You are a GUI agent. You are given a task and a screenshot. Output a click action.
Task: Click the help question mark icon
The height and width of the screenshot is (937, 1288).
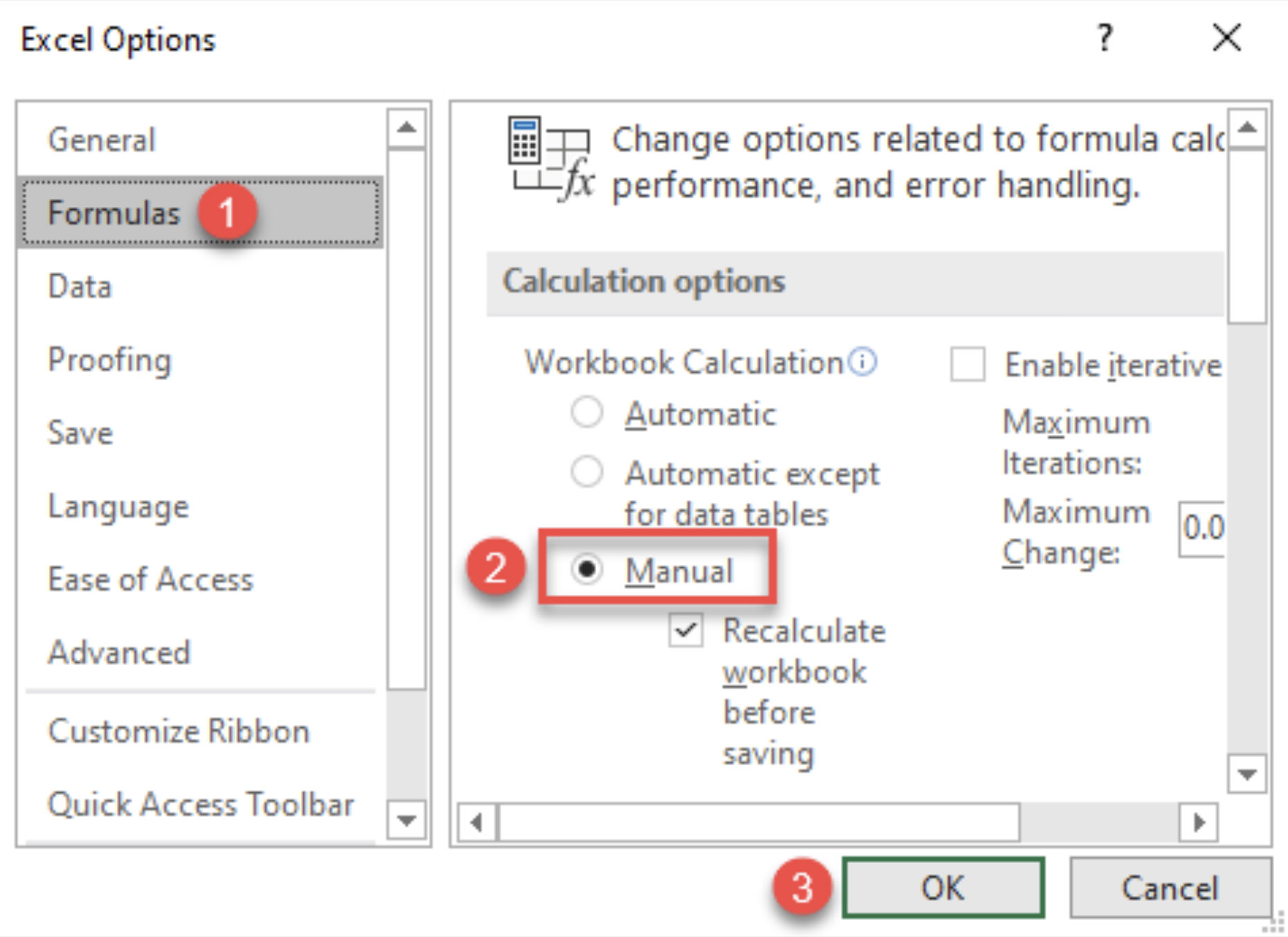(1105, 37)
